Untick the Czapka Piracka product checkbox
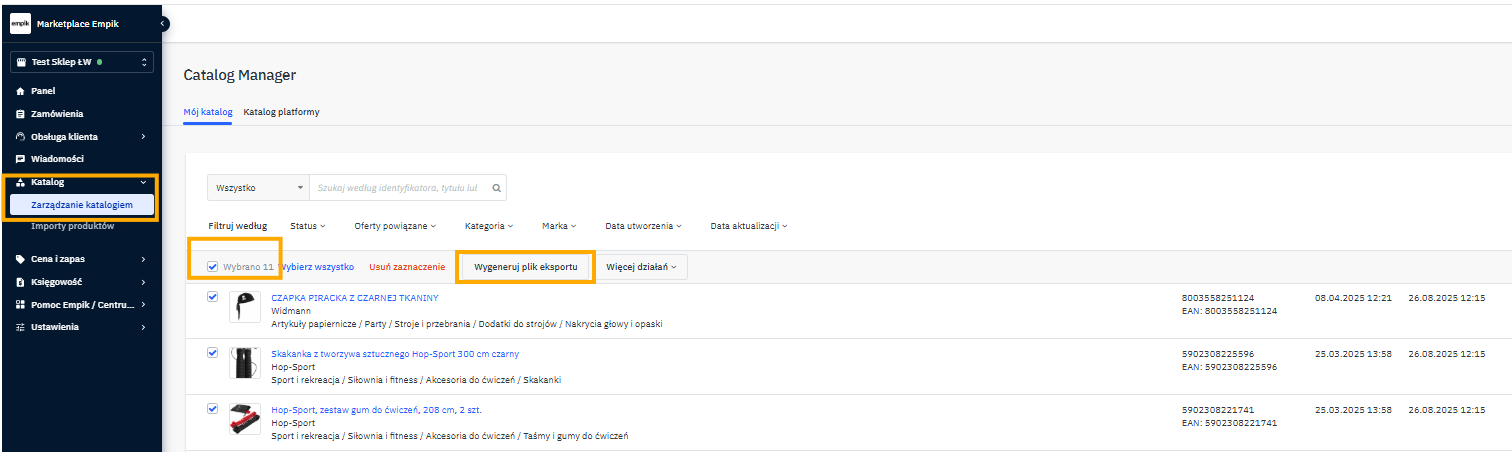 click(212, 297)
